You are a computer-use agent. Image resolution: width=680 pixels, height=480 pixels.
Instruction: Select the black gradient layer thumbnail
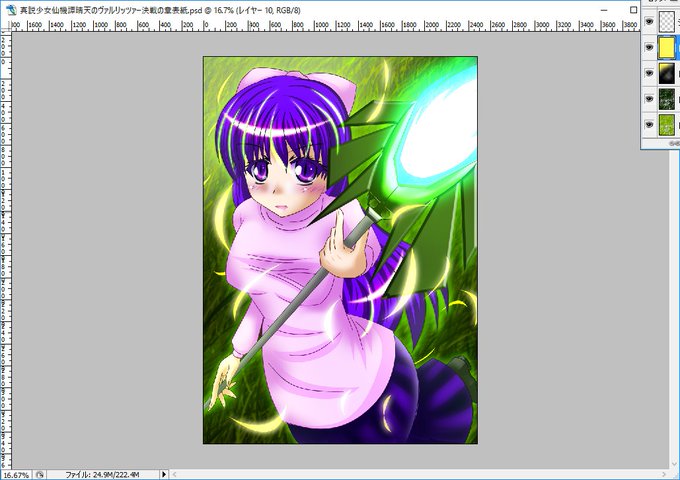[x=667, y=73]
